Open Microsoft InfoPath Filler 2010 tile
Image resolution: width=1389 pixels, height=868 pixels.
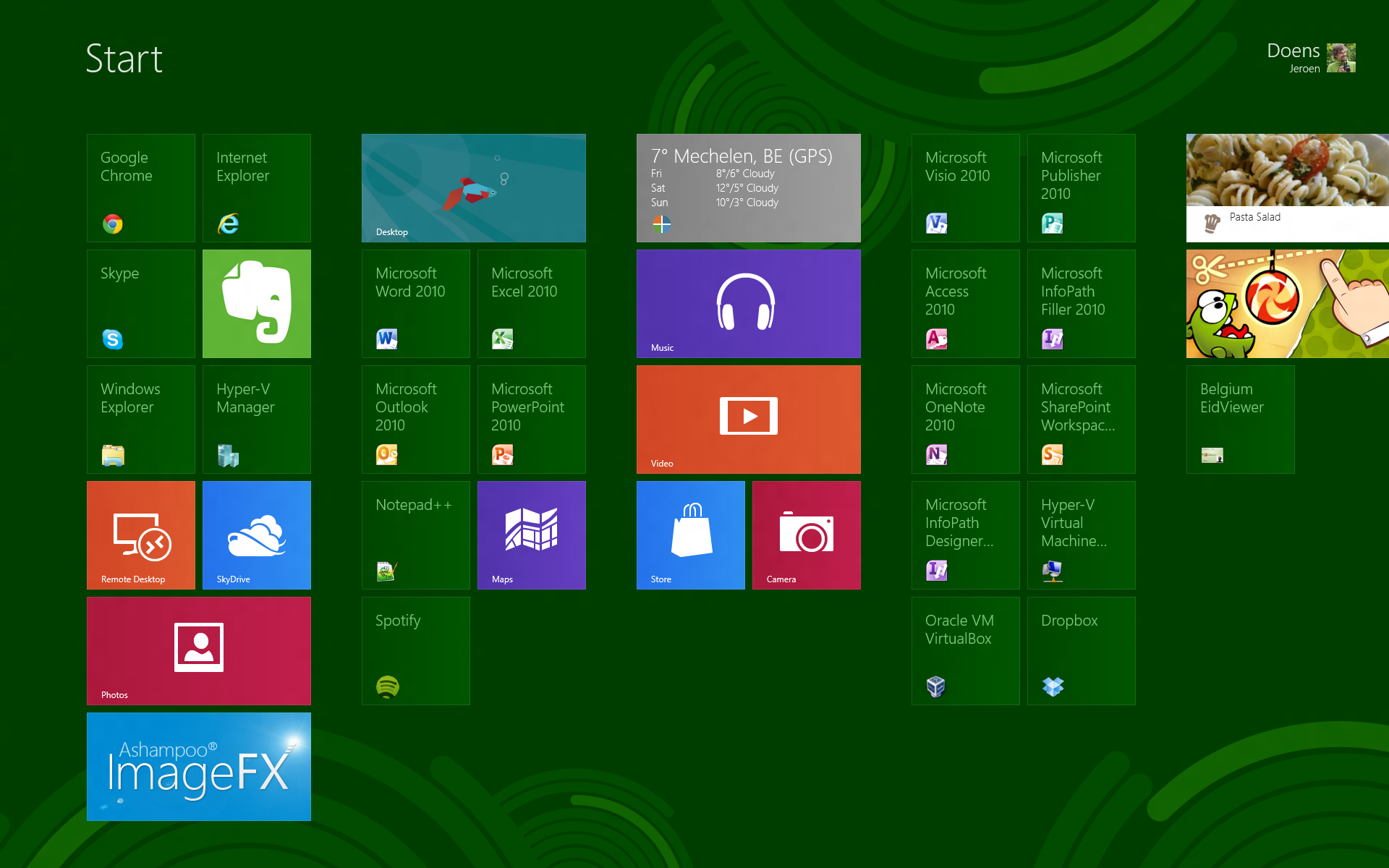(1082, 304)
